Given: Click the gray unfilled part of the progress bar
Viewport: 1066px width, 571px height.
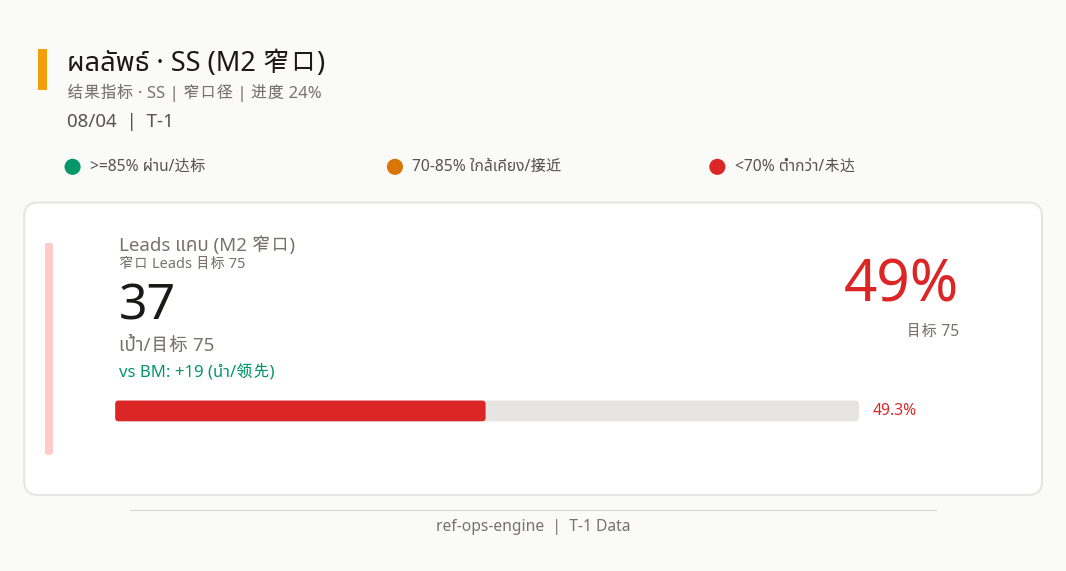Looking at the screenshot, I should (671, 411).
